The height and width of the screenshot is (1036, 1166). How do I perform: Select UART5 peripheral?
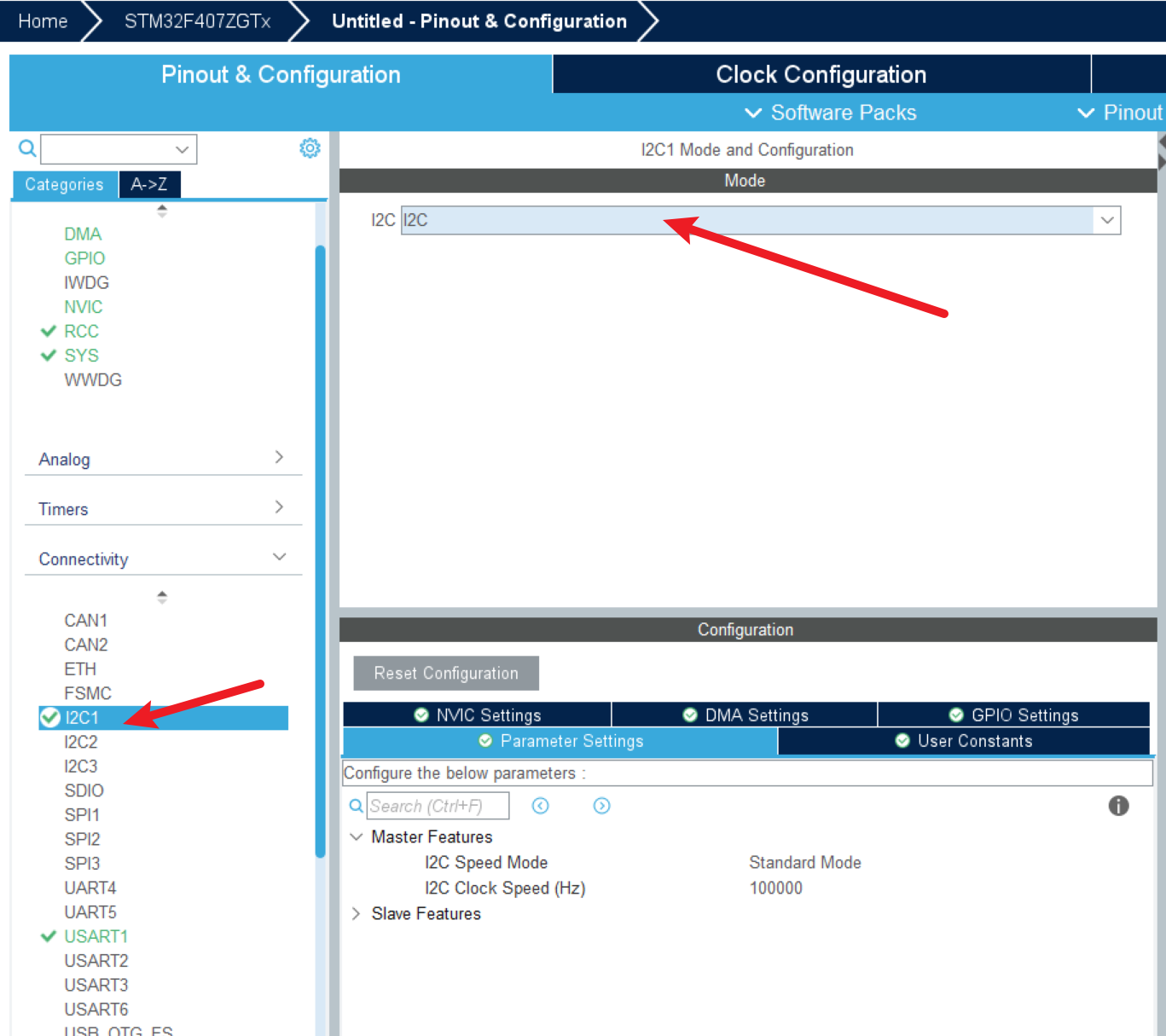[x=90, y=912]
